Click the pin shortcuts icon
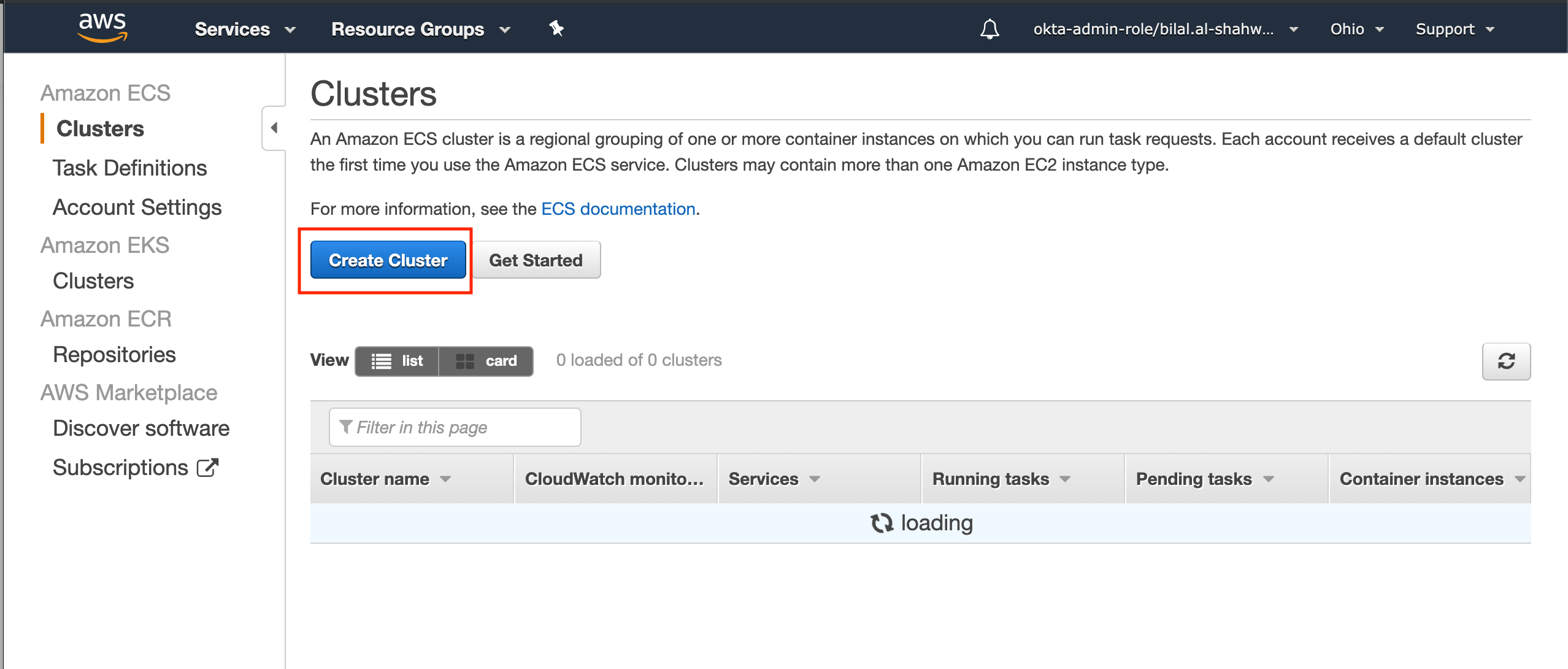Screen dimensions: 1568x669 click(556, 28)
